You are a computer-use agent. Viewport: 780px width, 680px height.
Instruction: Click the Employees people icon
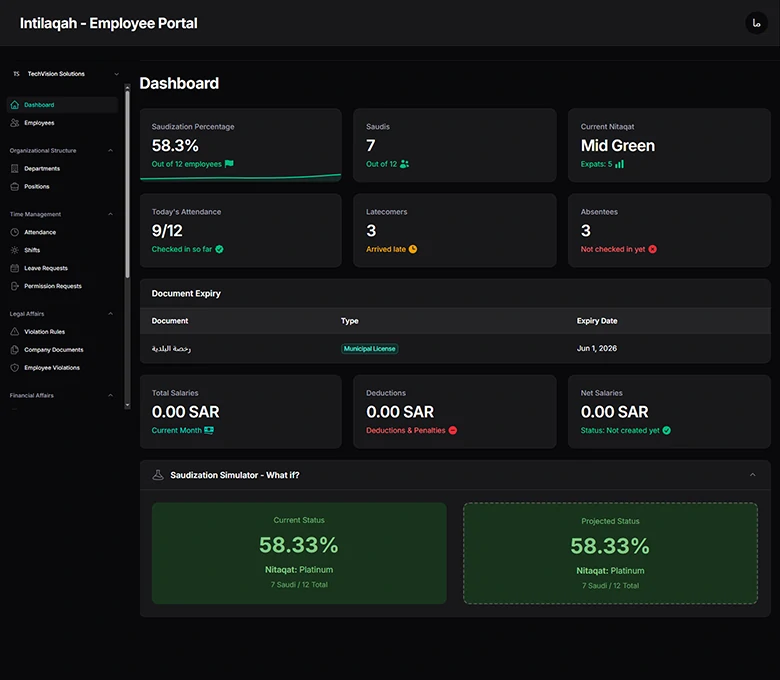[x=14, y=122]
